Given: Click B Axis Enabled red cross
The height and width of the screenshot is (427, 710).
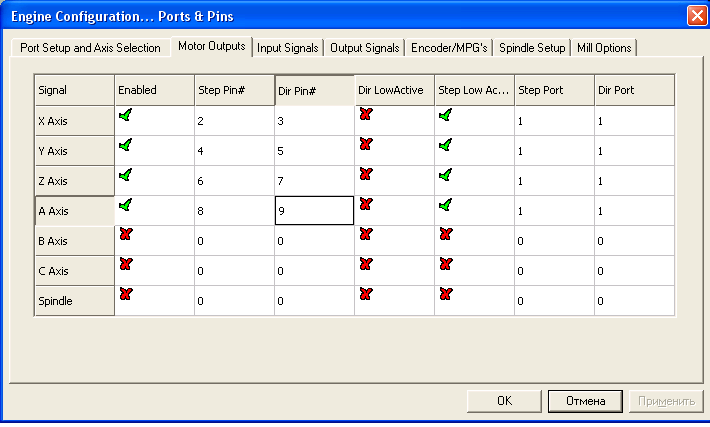Looking at the screenshot, I should 126,235.
